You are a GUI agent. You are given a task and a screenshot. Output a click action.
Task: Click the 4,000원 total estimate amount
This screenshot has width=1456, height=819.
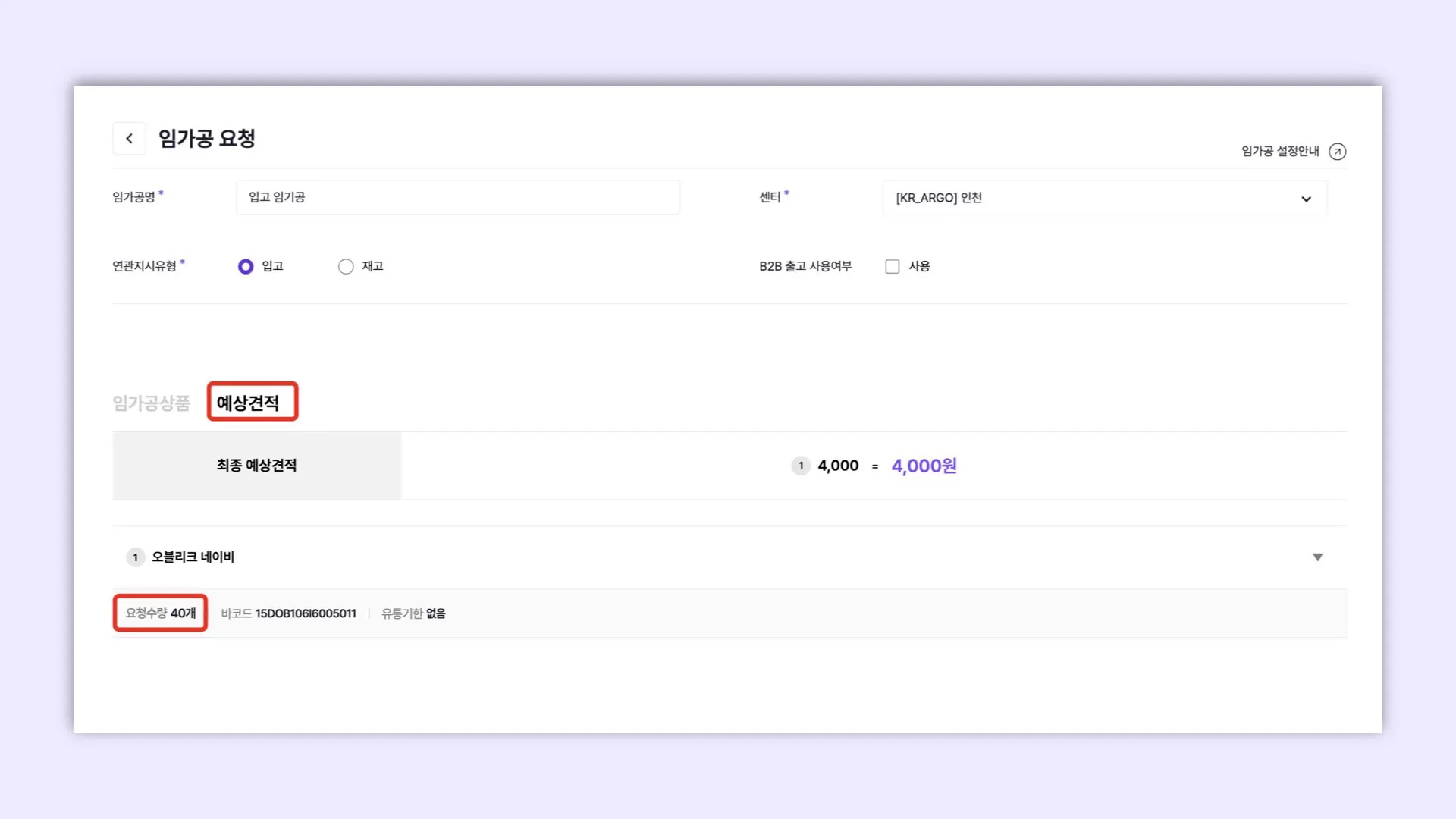click(924, 466)
